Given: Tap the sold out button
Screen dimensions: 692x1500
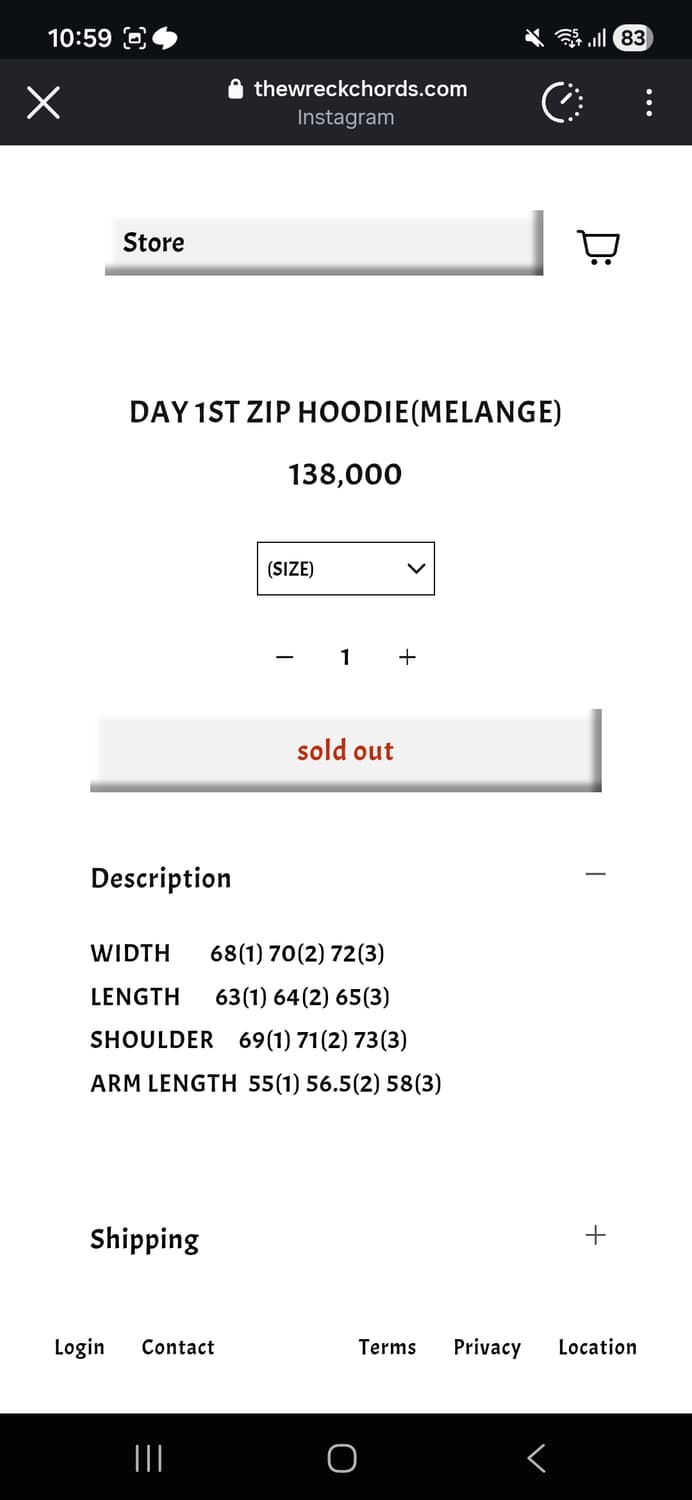Looking at the screenshot, I should coord(346,750).
